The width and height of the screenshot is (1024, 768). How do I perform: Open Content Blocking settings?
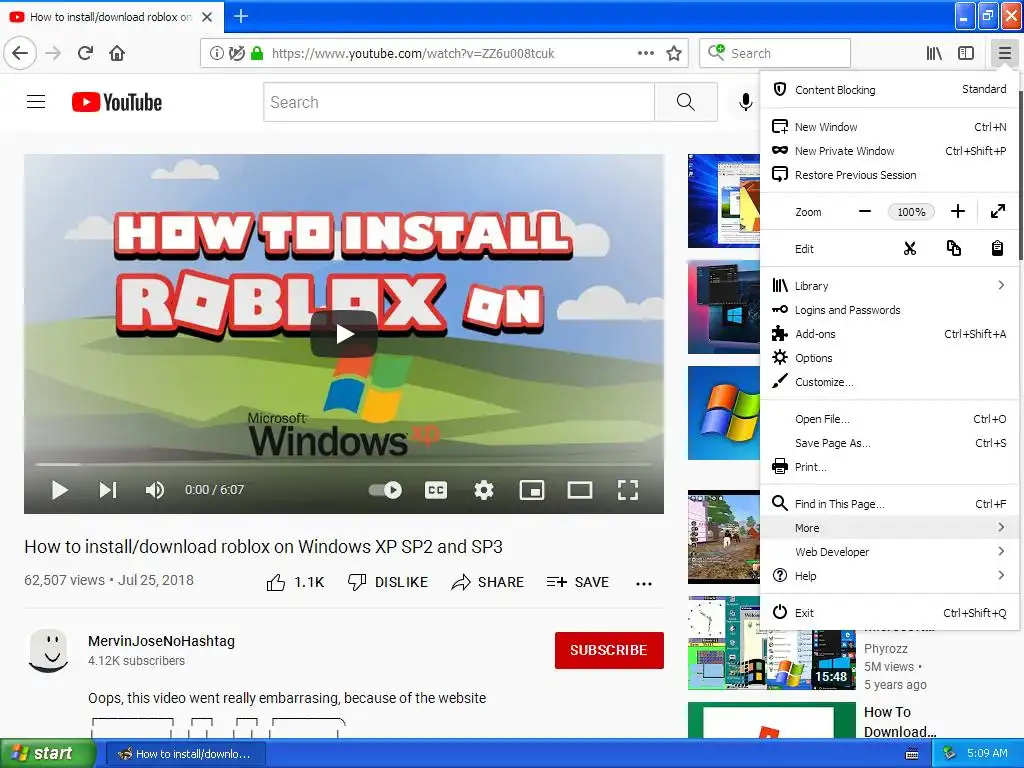(x=889, y=89)
